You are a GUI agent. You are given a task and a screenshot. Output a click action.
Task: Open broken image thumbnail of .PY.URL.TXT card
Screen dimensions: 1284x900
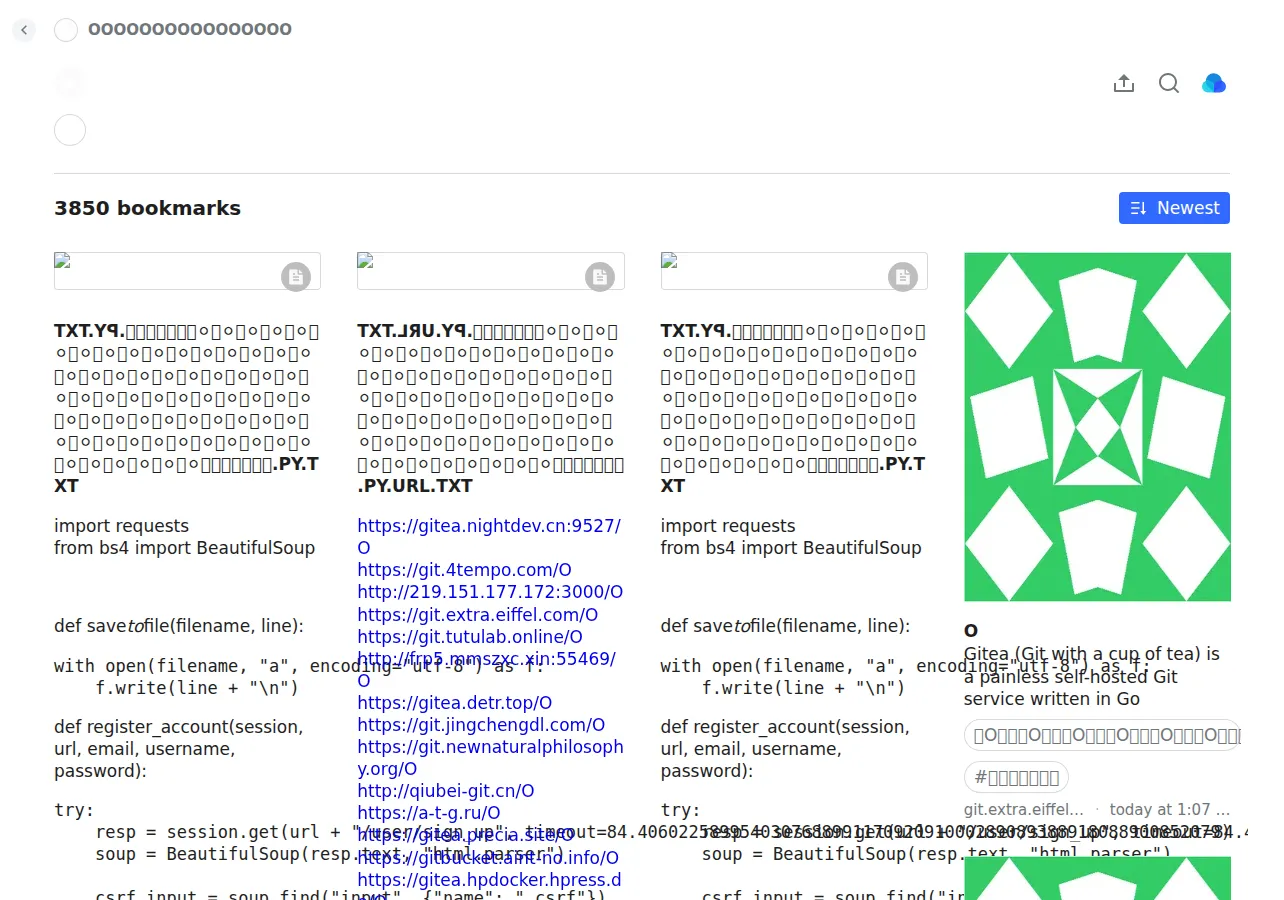click(x=490, y=271)
